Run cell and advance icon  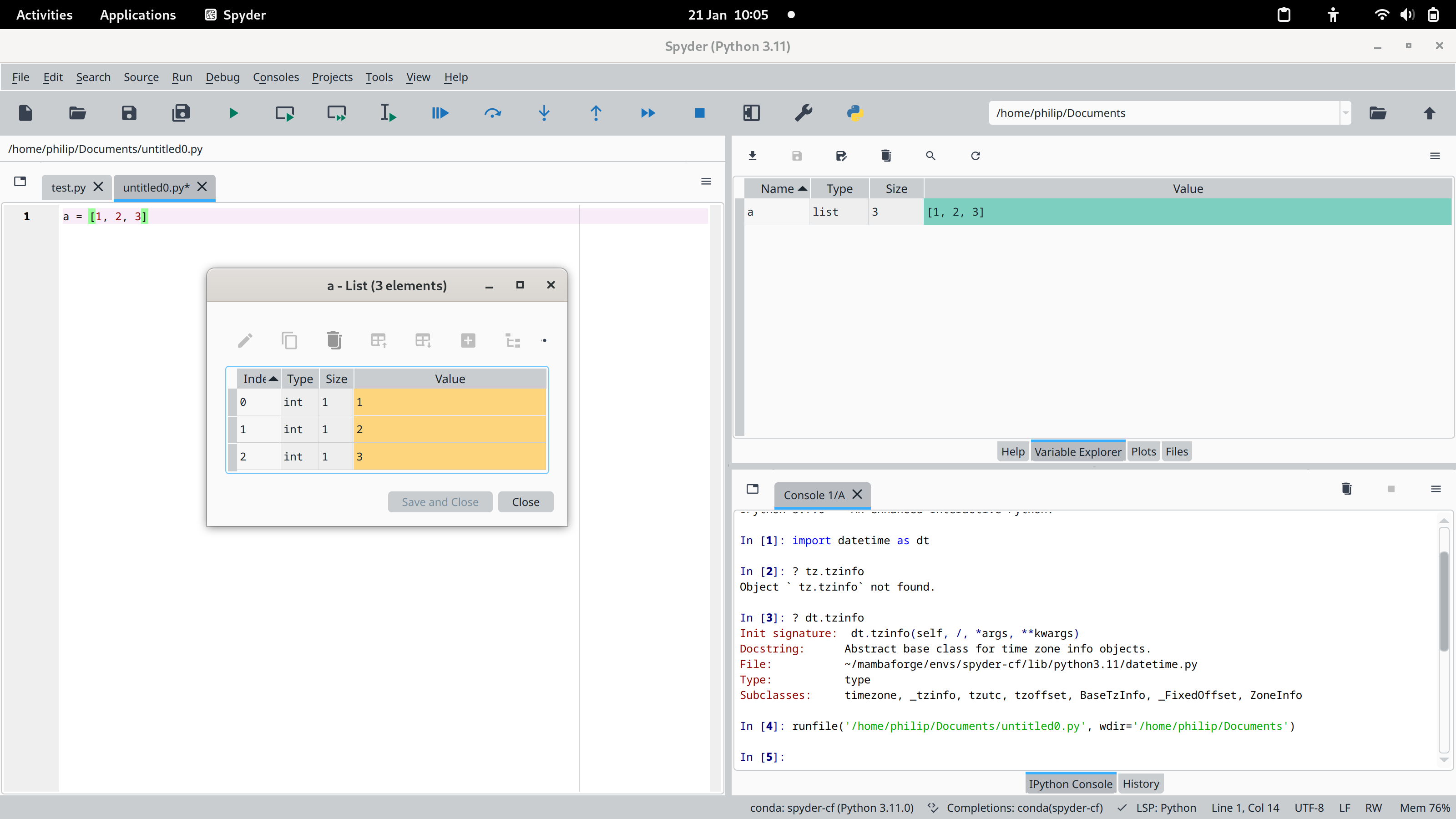pyautogui.click(x=337, y=113)
